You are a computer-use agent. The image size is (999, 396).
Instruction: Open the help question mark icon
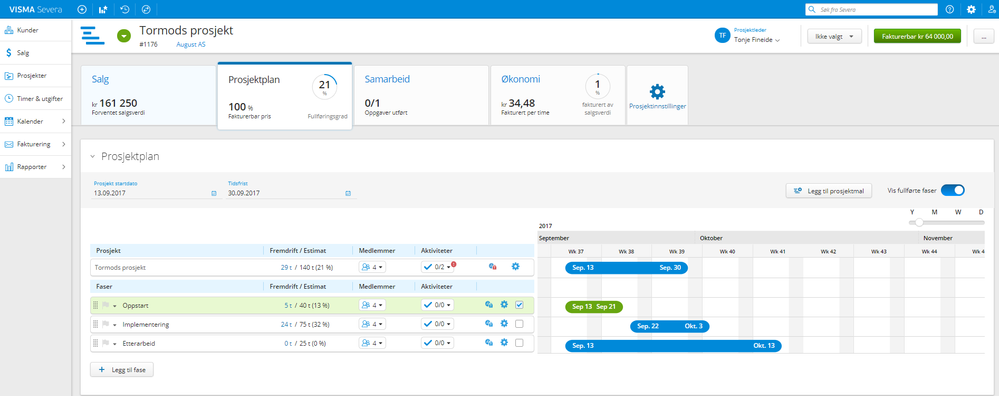click(x=949, y=10)
